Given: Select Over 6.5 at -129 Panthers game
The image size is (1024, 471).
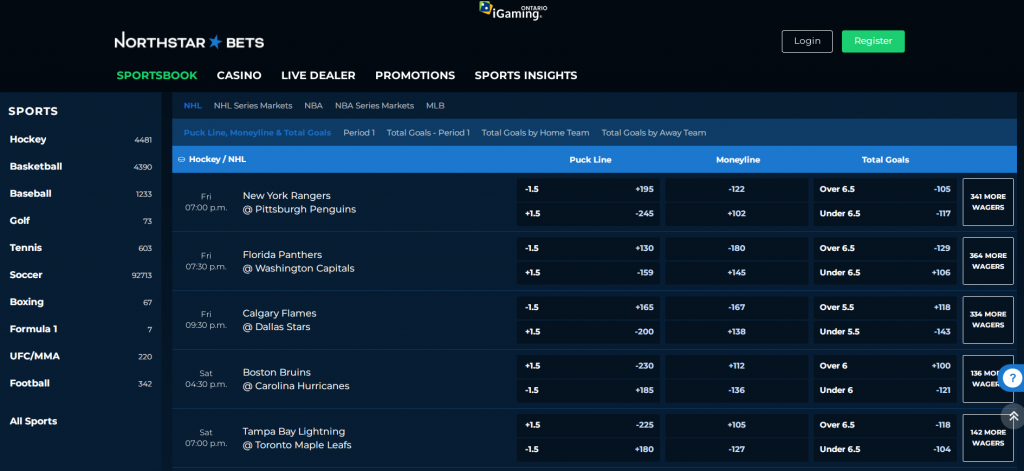Looking at the screenshot, I should click(885, 248).
